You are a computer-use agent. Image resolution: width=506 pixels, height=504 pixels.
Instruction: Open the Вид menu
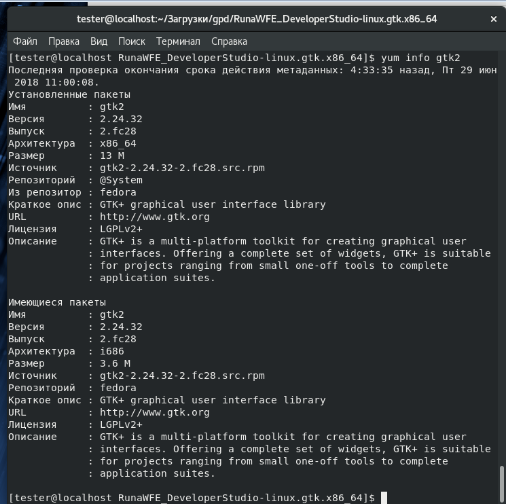[99, 41]
